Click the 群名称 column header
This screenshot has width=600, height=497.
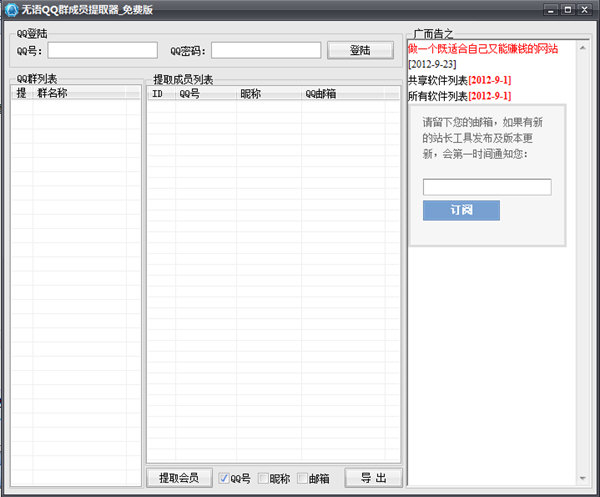pyautogui.click(x=80, y=93)
